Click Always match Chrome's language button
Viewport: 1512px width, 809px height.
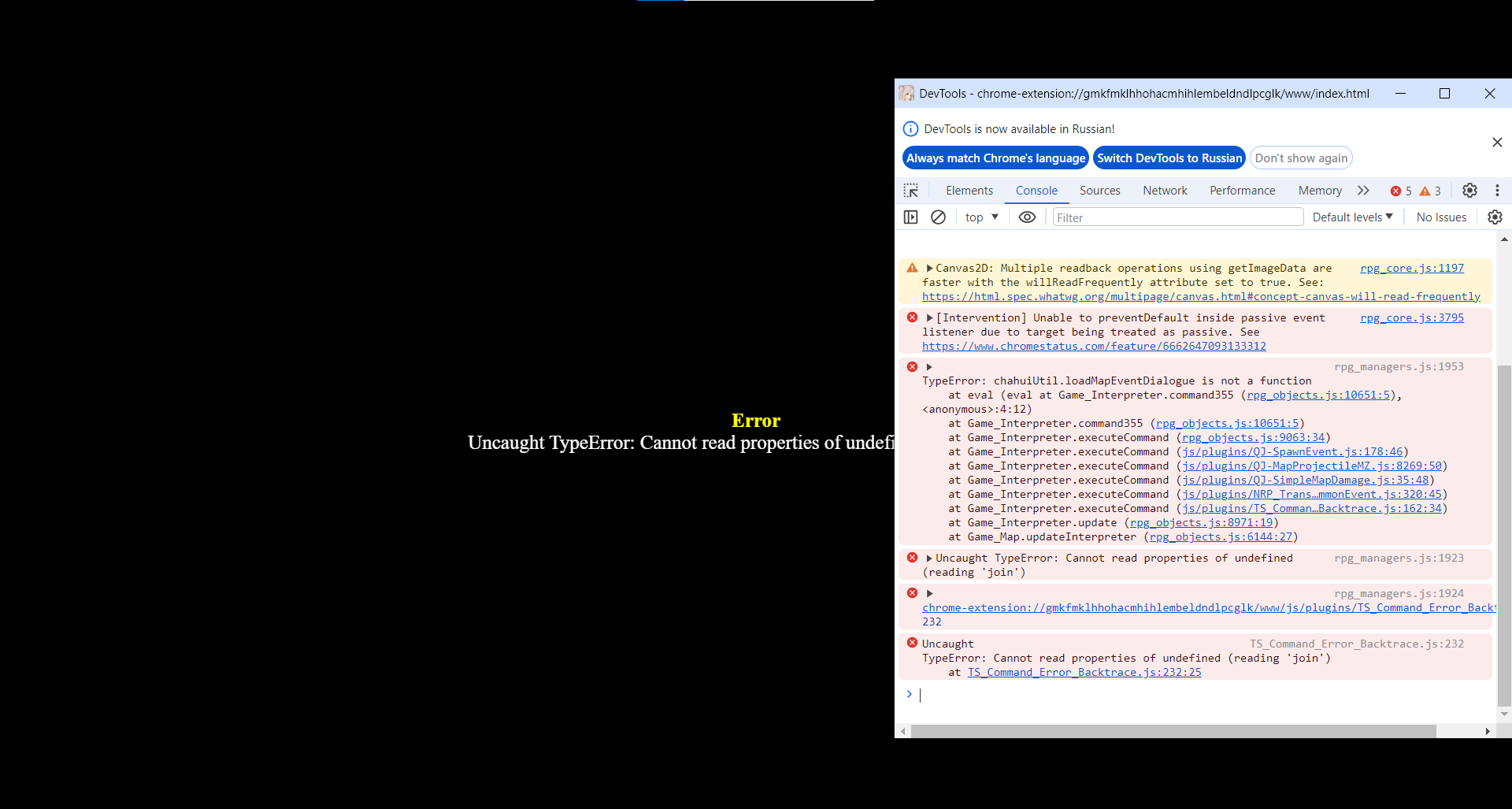pyautogui.click(x=995, y=158)
